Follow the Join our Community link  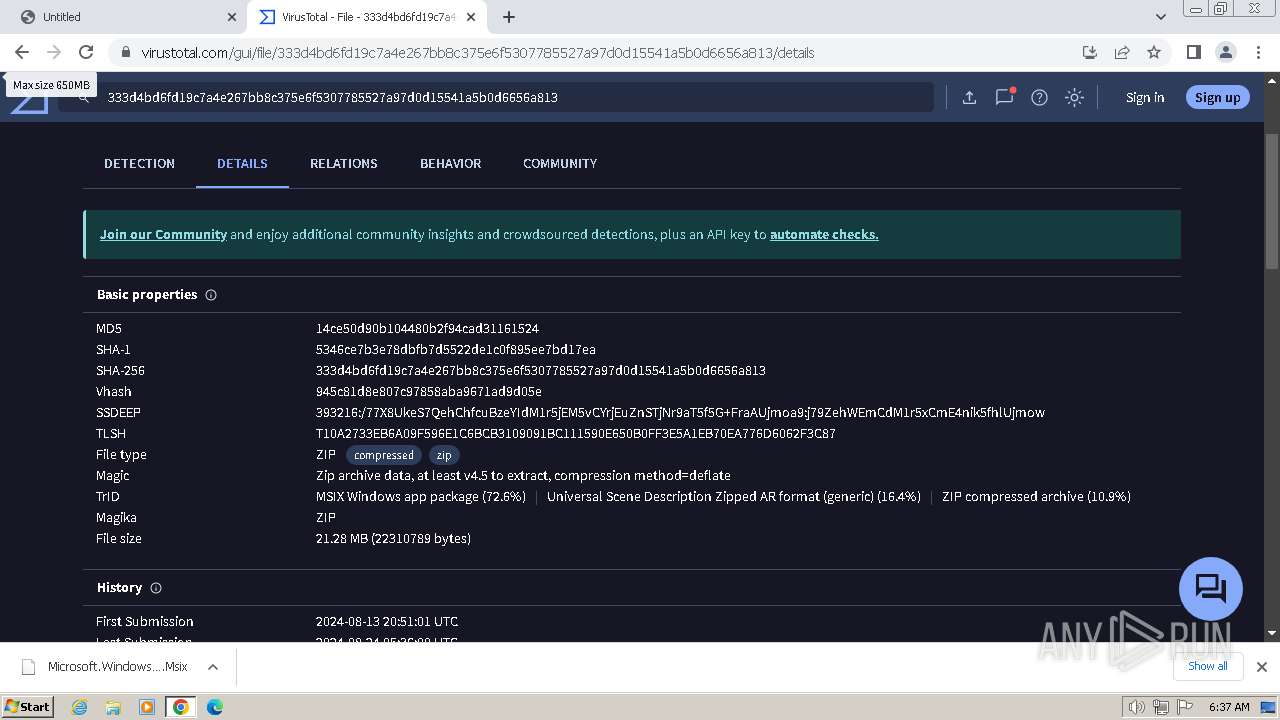[163, 234]
